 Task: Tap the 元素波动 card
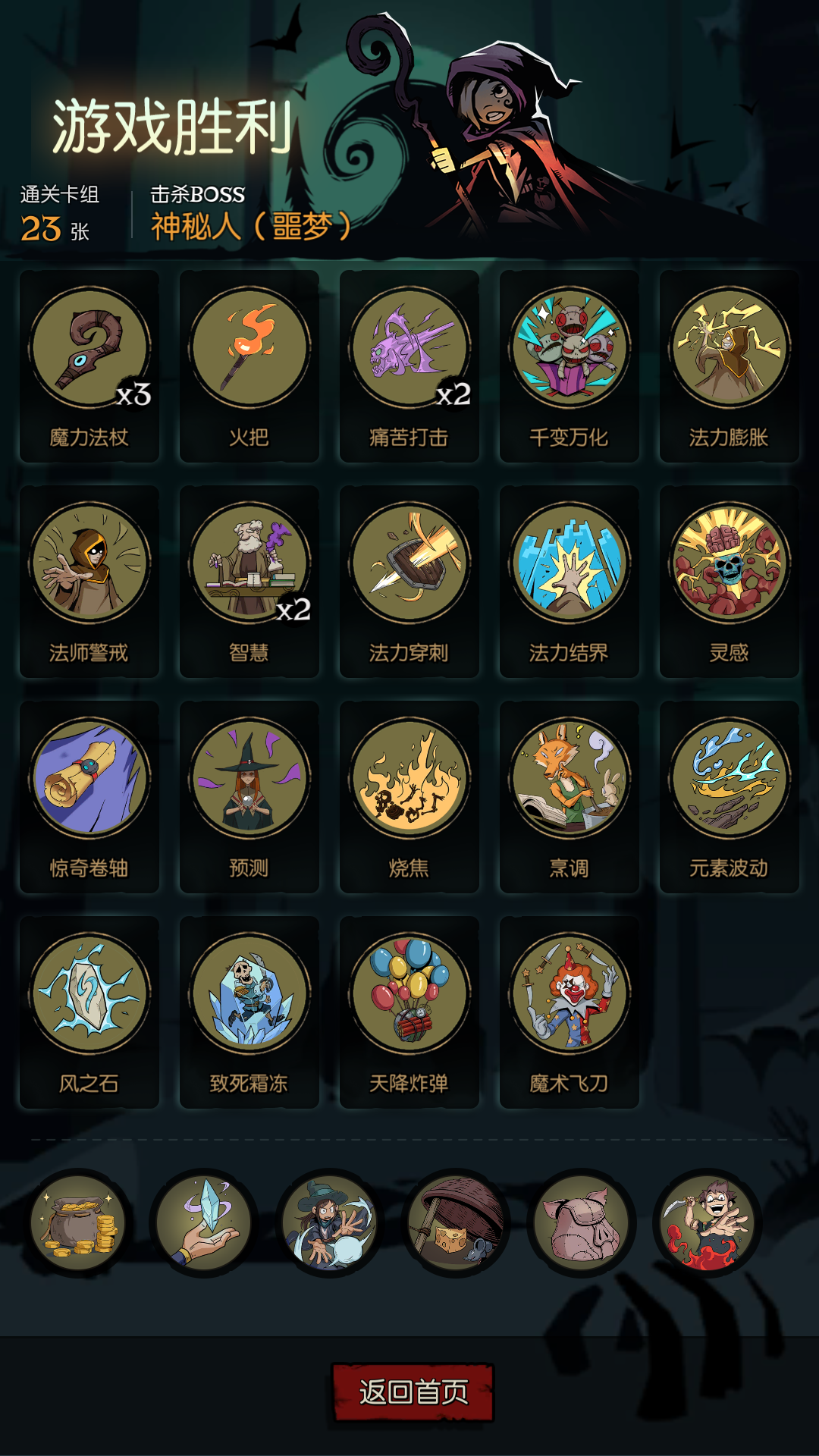pyautogui.click(x=730, y=797)
